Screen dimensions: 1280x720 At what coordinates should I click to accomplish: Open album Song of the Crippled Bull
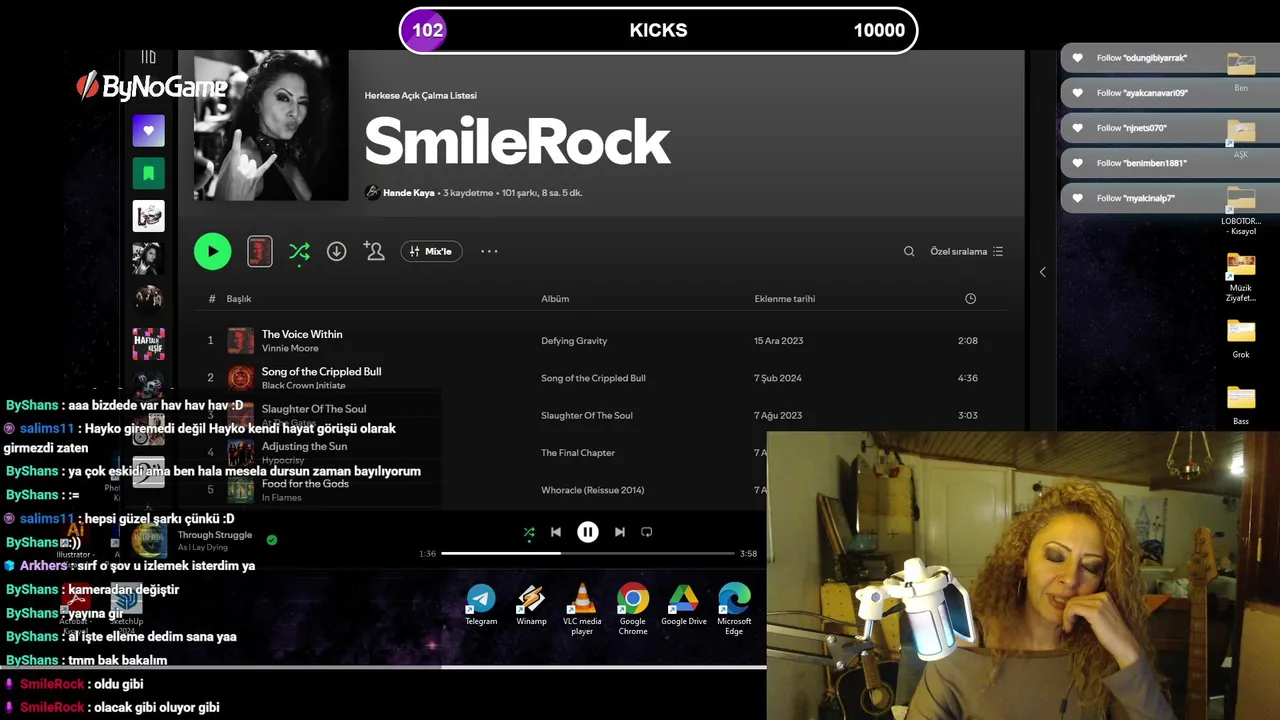593,378
